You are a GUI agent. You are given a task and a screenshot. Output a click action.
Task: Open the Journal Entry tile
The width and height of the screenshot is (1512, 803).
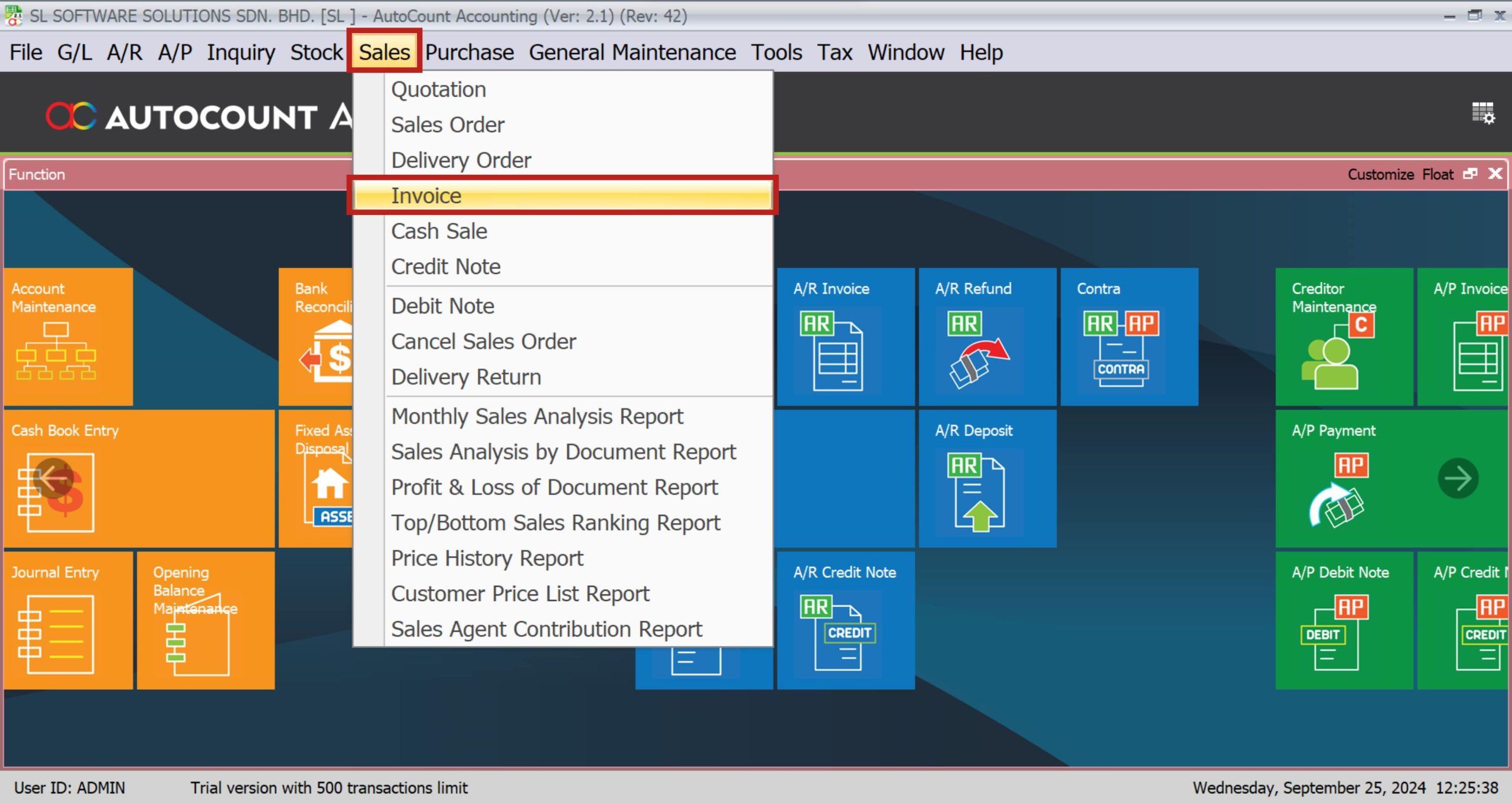(68, 620)
